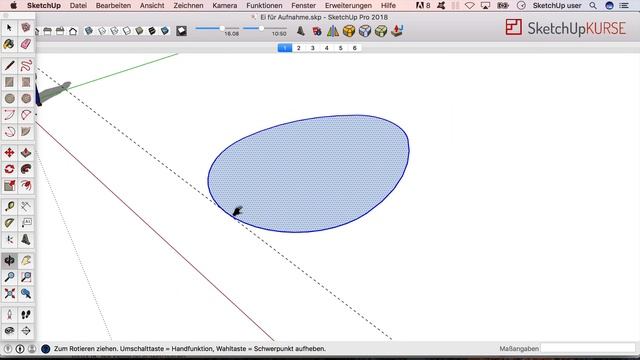This screenshot has width=640, height=360.
Task: Select the 2-Point Arc tool
Action: [26, 115]
